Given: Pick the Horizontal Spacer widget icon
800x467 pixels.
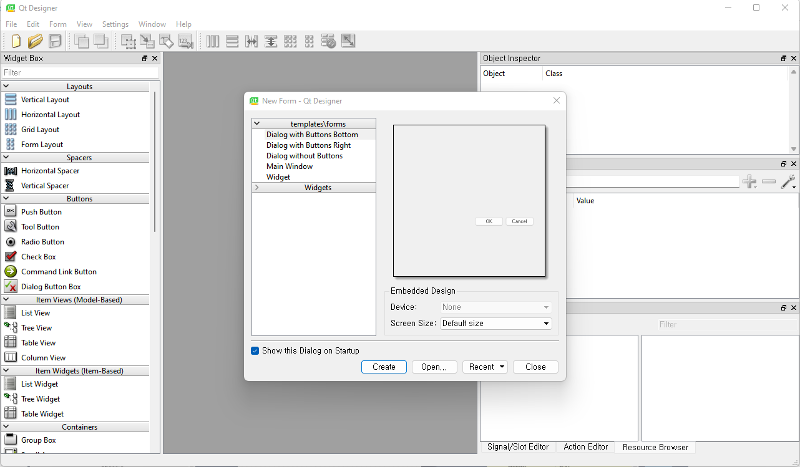Looking at the screenshot, I should (11, 170).
